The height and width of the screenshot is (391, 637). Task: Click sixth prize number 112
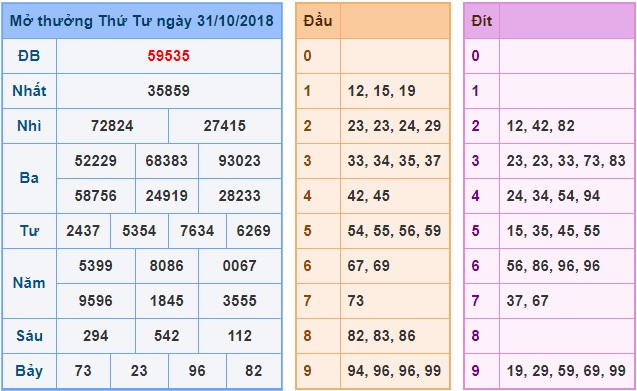[240, 336]
